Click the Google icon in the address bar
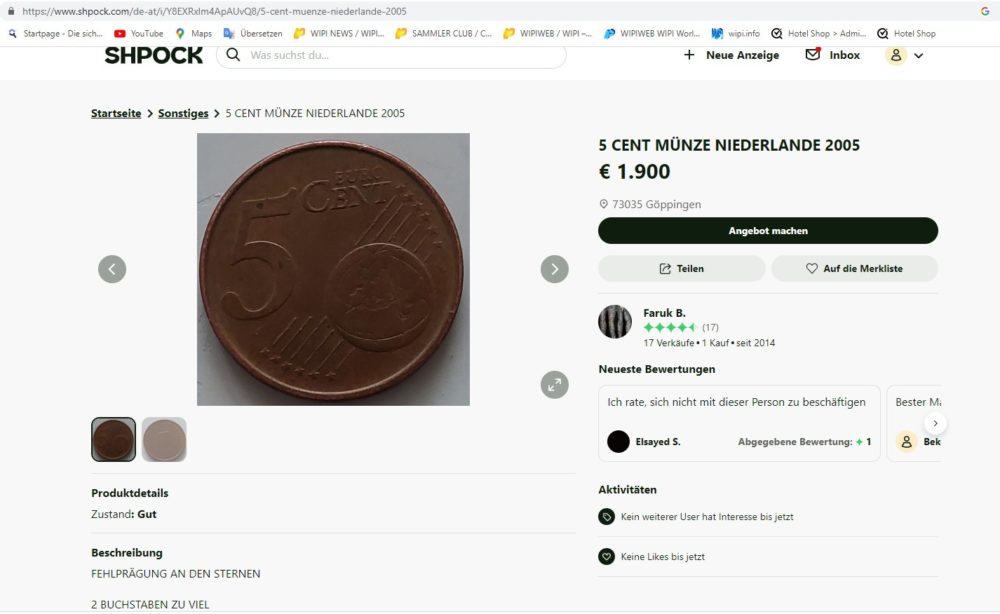This screenshot has height=614, width=1000. pos(985,11)
